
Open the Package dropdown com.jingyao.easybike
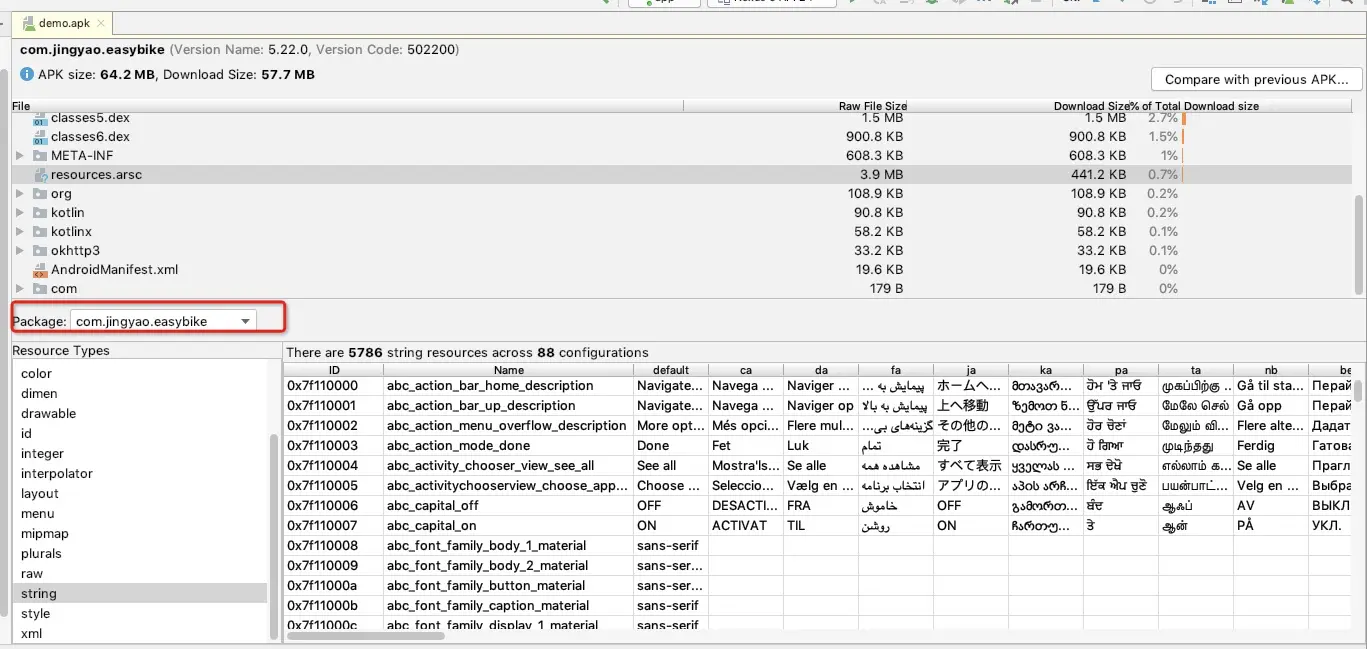pyautogui.click(x=163, y=321)
